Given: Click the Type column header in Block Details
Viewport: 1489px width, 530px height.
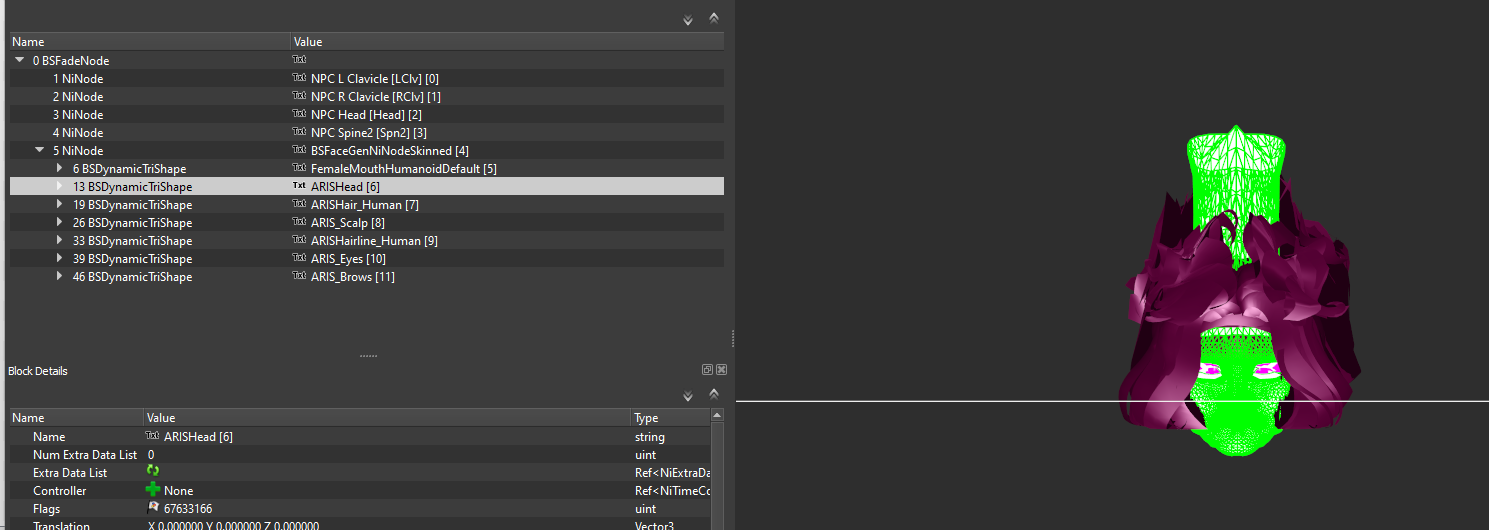Looking at the screenshot, I should [x=671, y=418].
